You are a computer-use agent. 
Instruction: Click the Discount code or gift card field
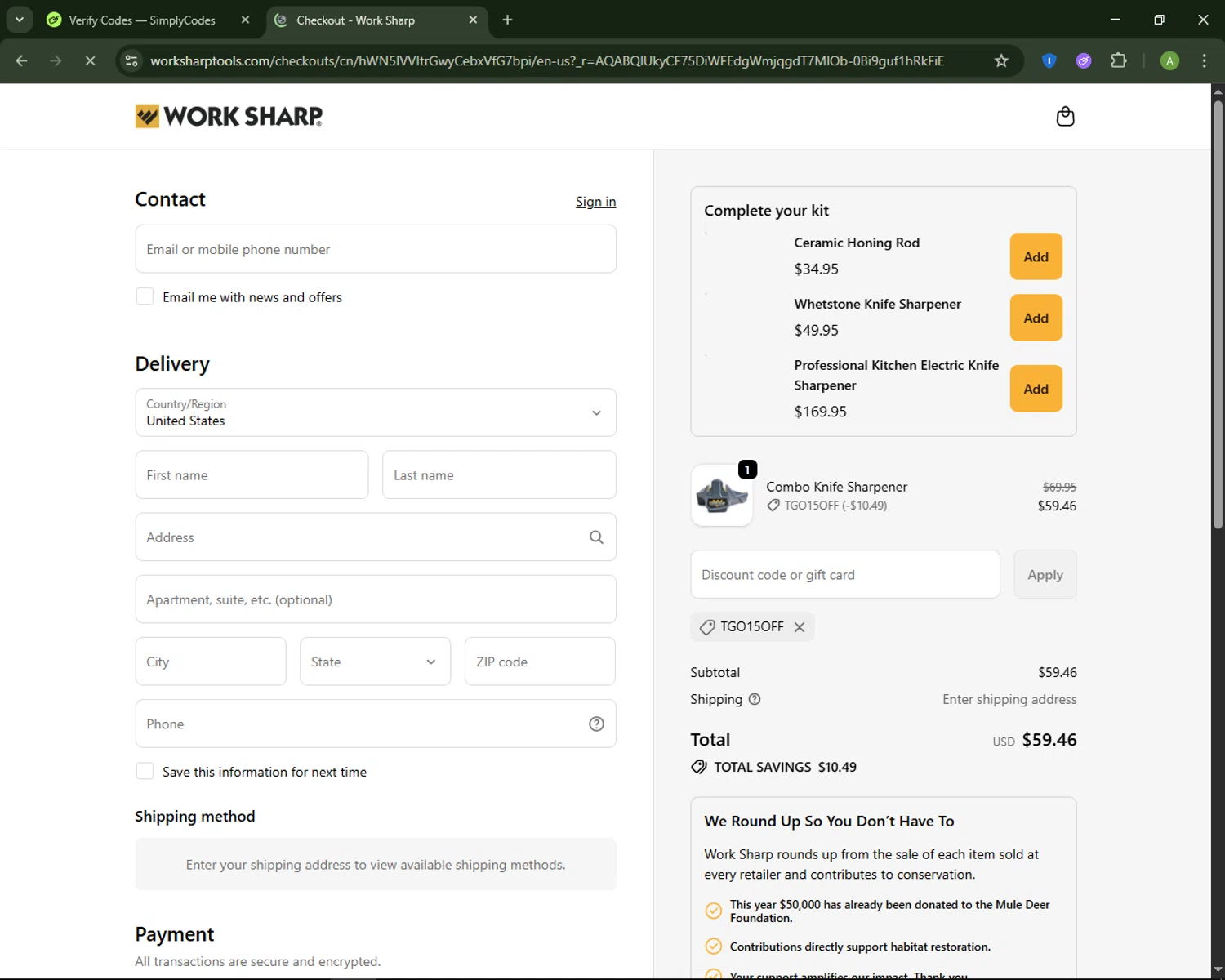[x=845, y=574]
